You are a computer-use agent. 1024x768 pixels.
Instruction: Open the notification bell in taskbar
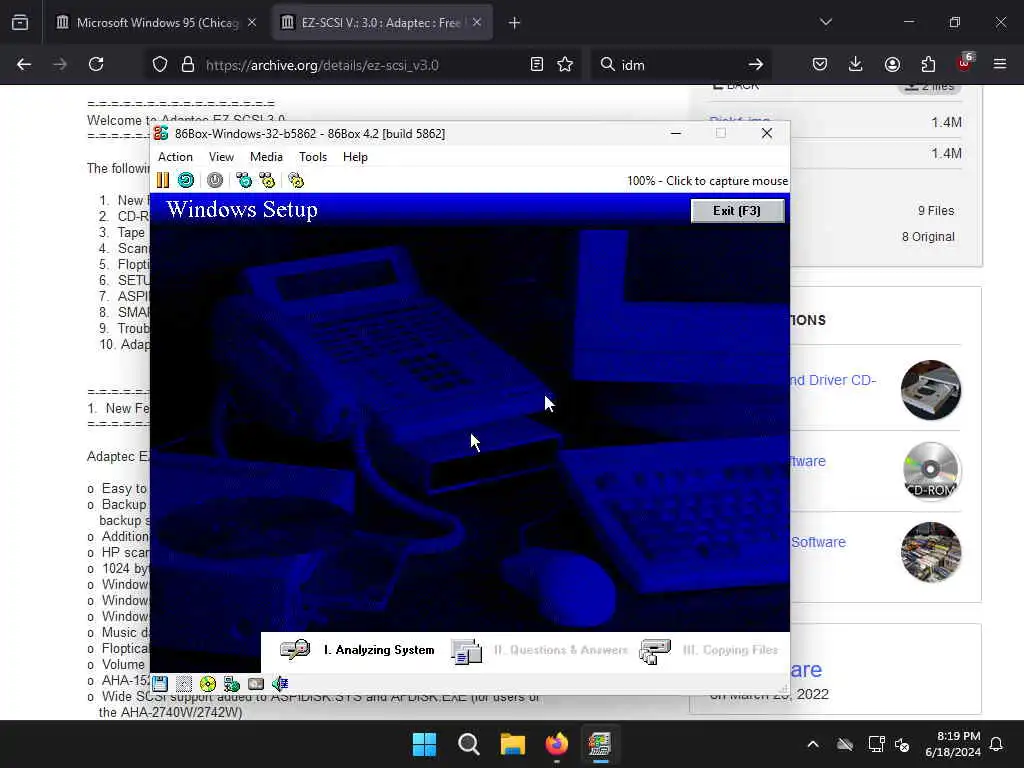(x=997, y=744)
